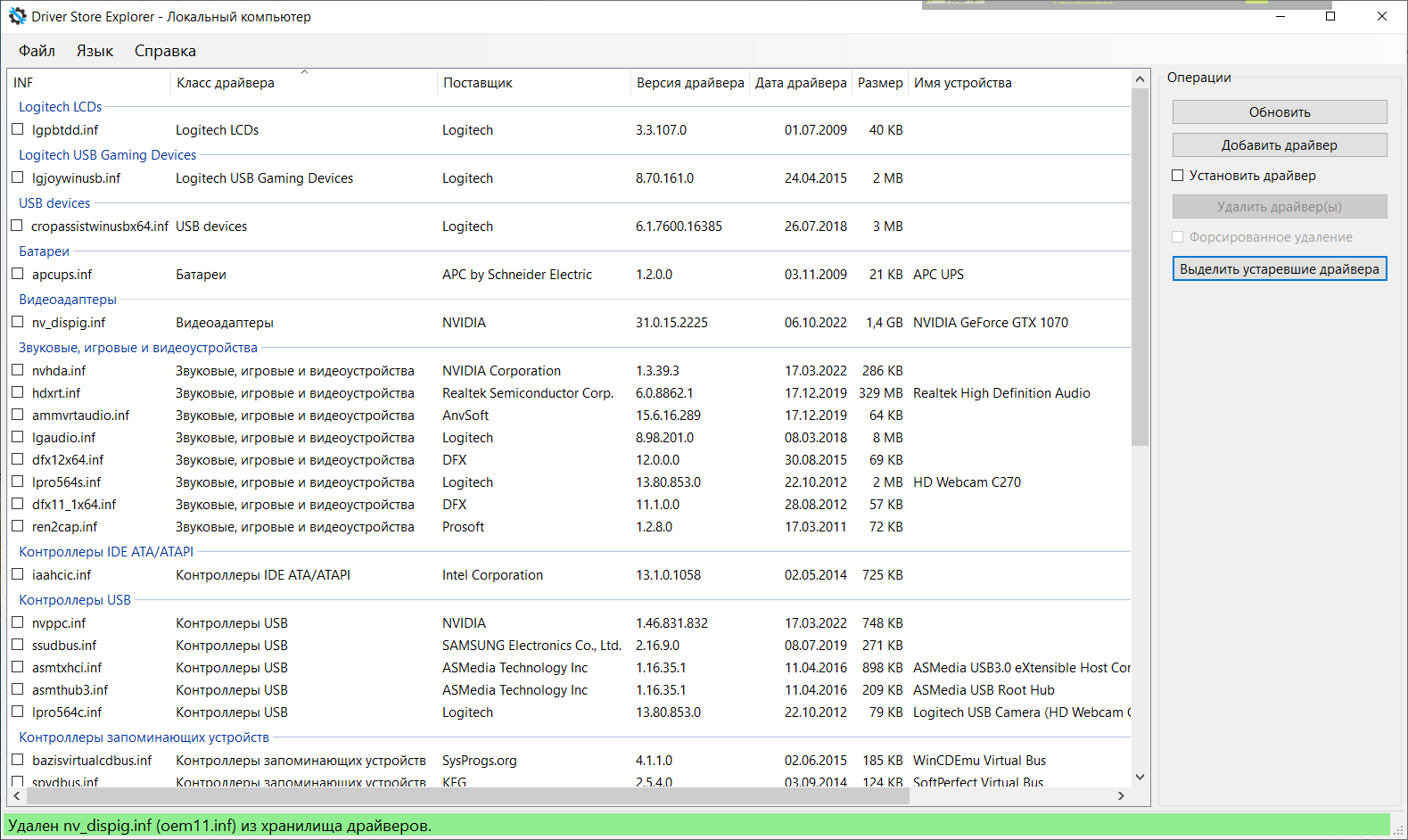This screenshot has height=840, width=1408.
Task: Select the "ASMedia USB Root Hub" cell
Action: pos(984,690)
